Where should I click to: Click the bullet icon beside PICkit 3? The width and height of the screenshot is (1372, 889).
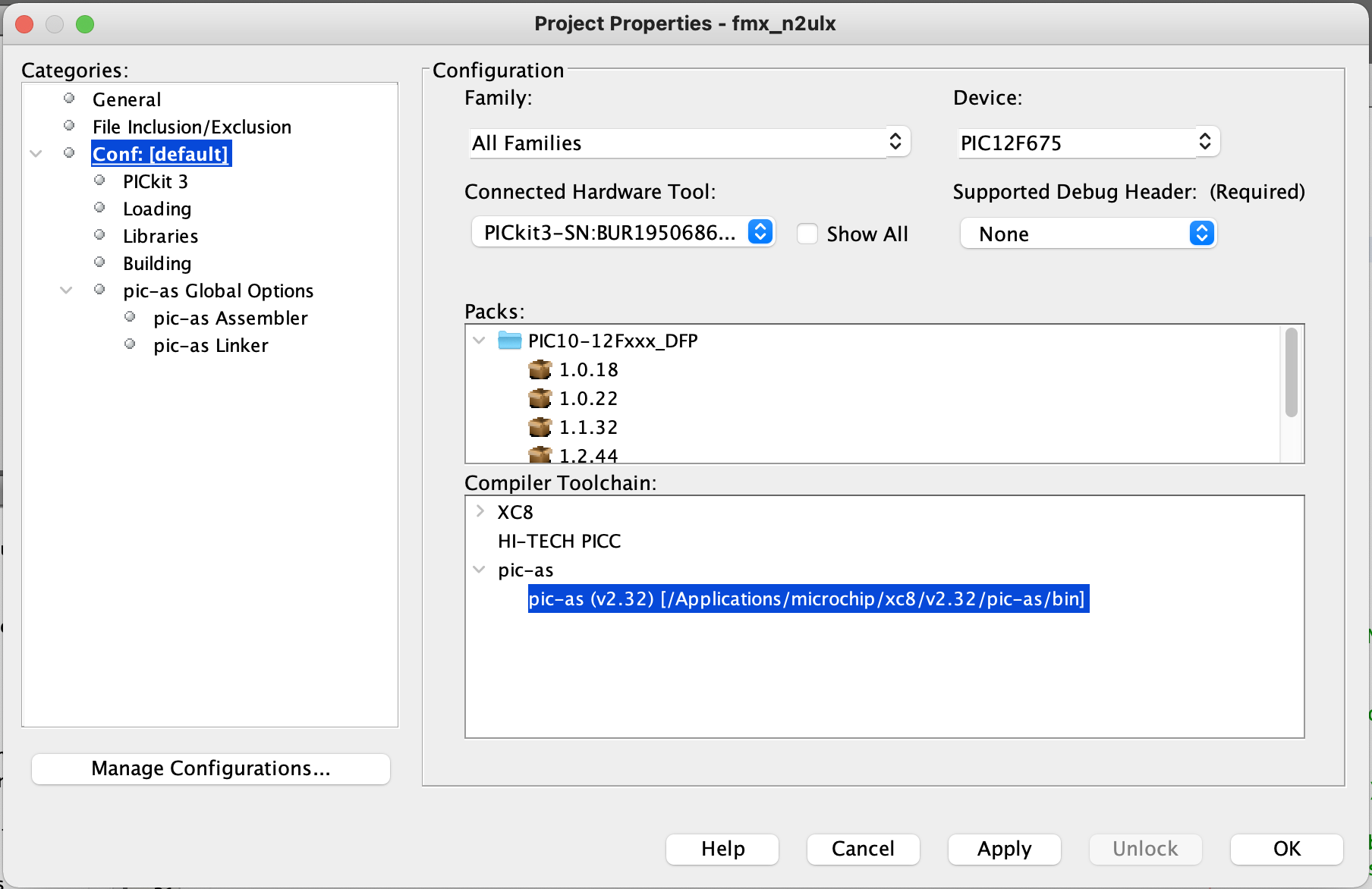[99, 181]
